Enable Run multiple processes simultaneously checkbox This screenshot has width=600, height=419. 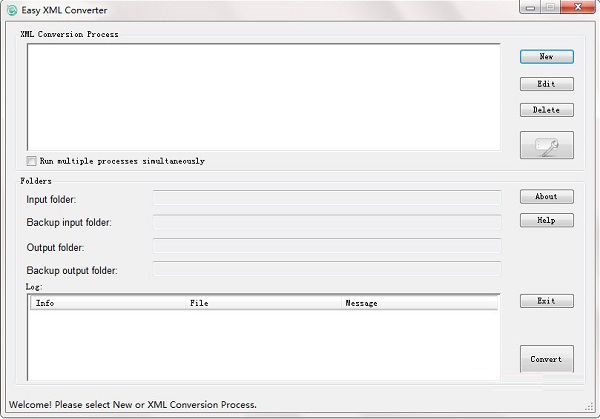tap(31, 161)
